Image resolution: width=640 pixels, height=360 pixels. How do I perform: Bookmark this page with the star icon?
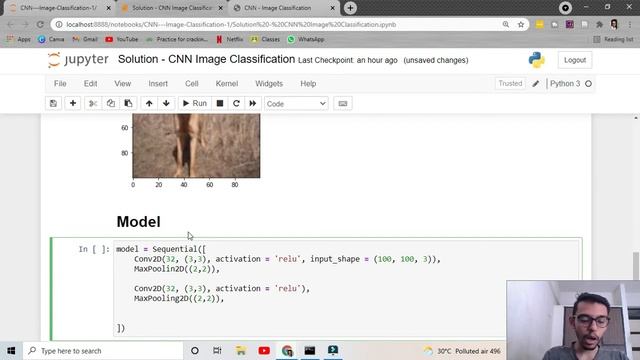coord(521,24)
